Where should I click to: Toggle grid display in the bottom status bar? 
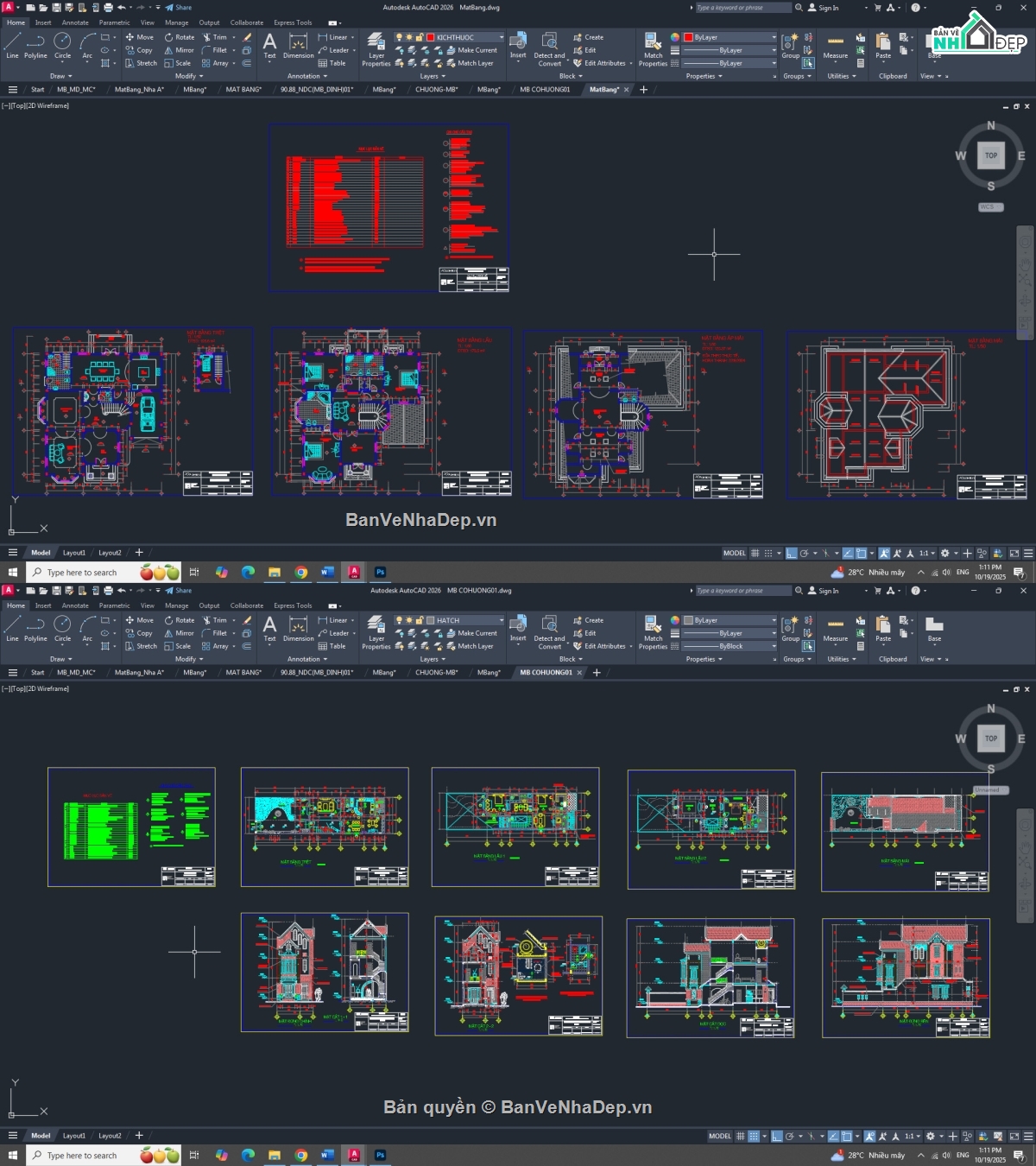coord(740,1136)
